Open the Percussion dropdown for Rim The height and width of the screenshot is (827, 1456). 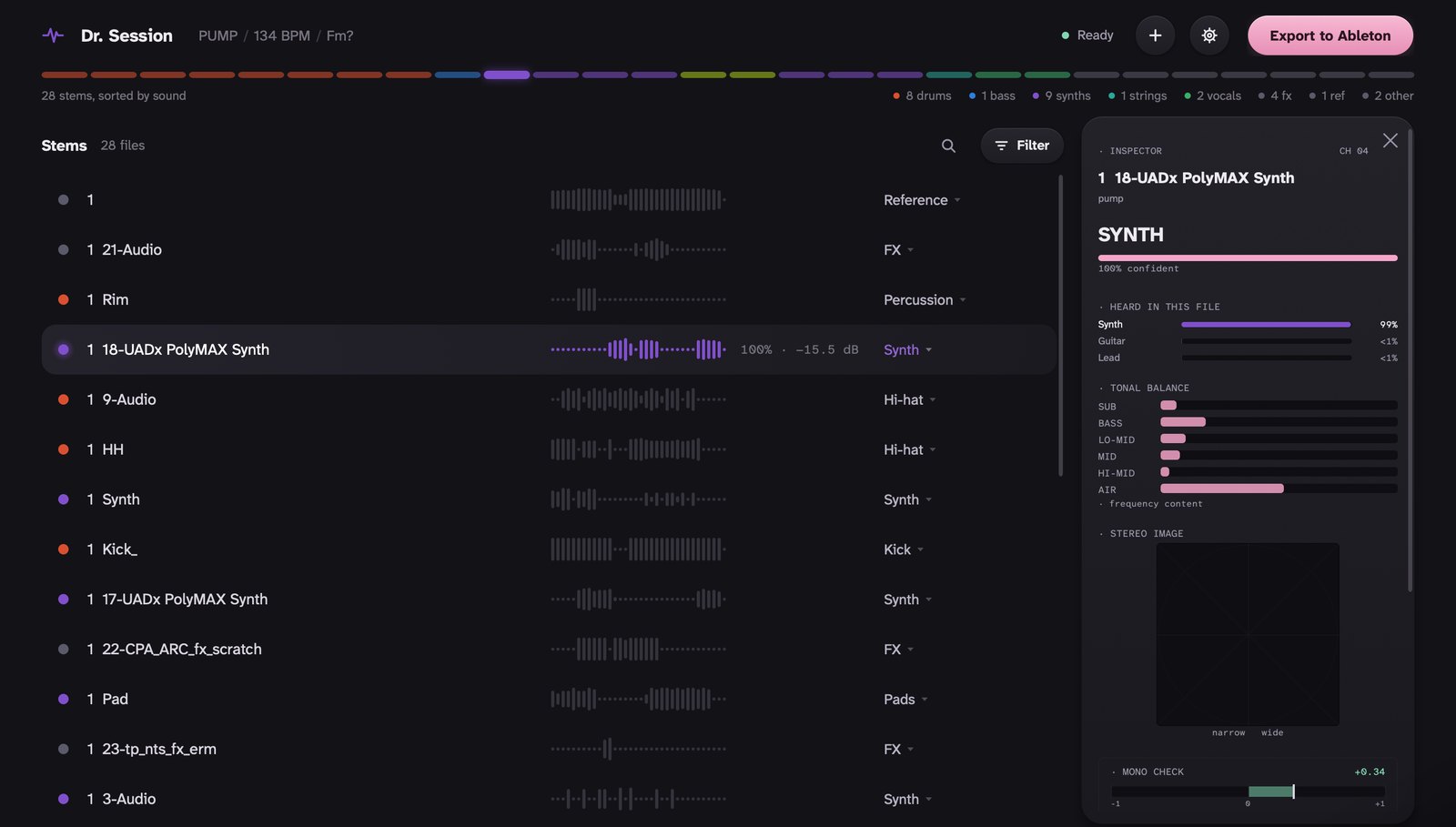(x=925, y=299)
